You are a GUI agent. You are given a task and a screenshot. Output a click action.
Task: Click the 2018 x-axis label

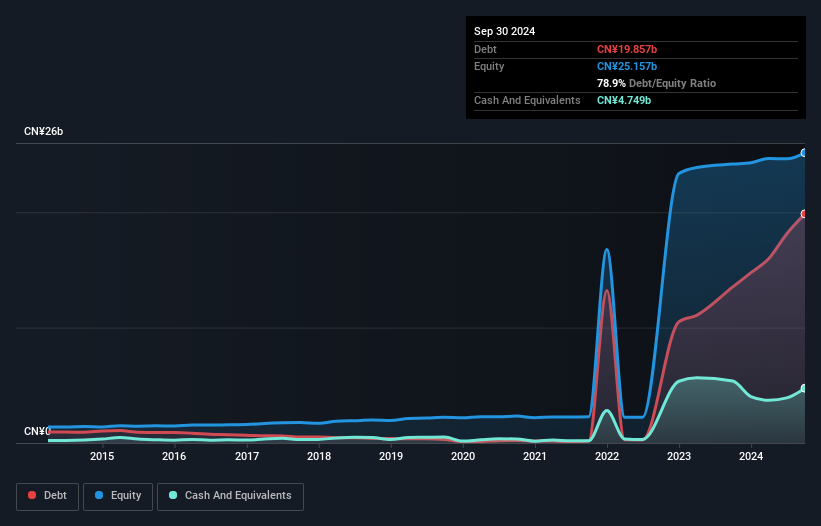pos(319,456)
